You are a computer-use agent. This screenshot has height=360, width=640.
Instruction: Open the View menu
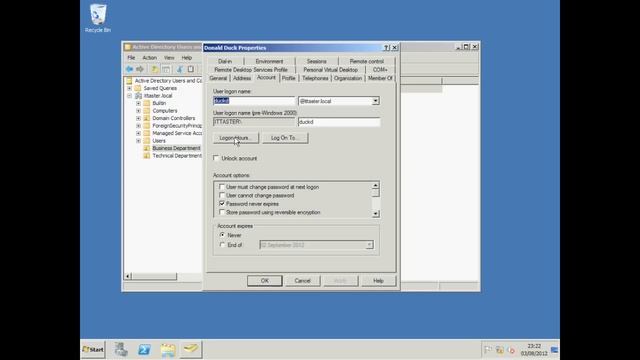click(169, 58)
